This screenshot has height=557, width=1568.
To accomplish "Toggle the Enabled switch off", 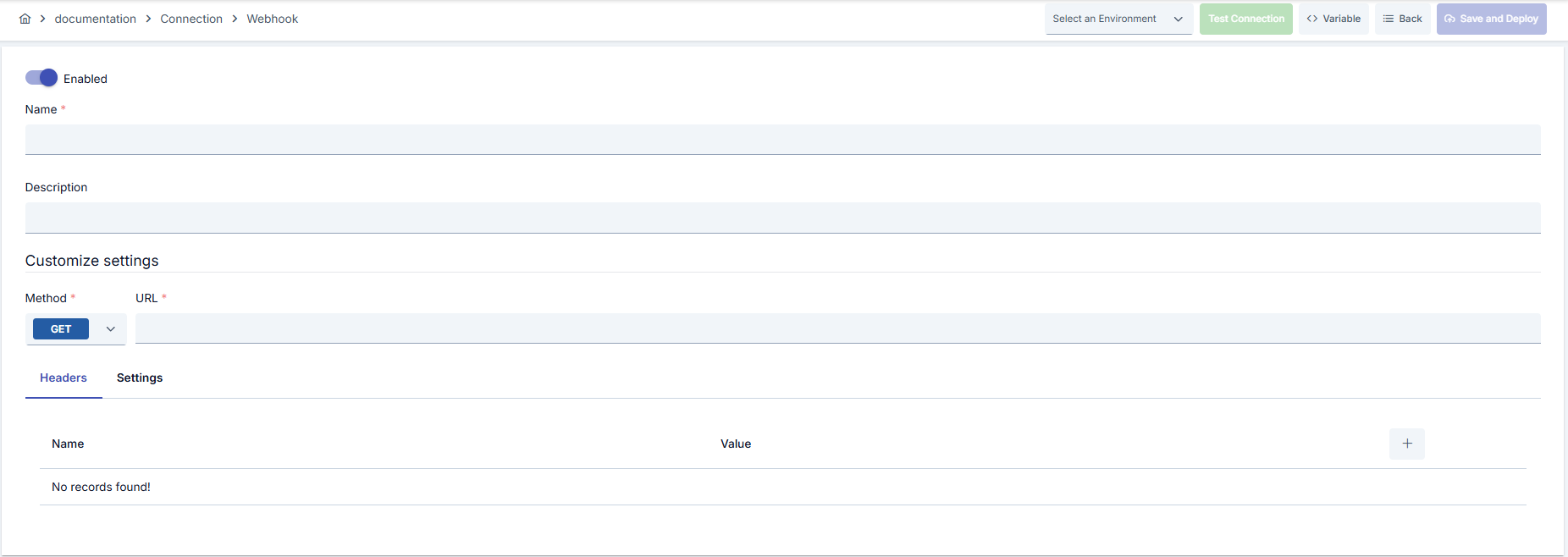I will click(41, 78).
